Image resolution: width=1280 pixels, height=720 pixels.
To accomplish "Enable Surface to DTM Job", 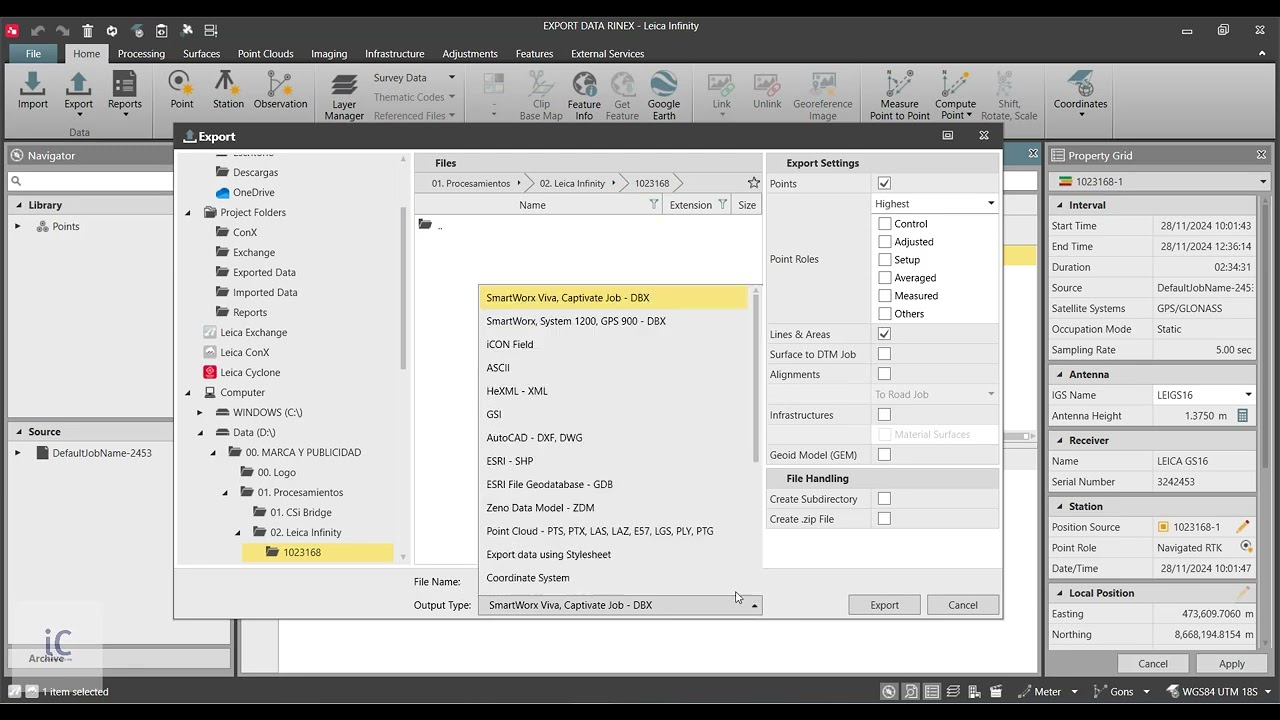I will (x=884, y=354).
